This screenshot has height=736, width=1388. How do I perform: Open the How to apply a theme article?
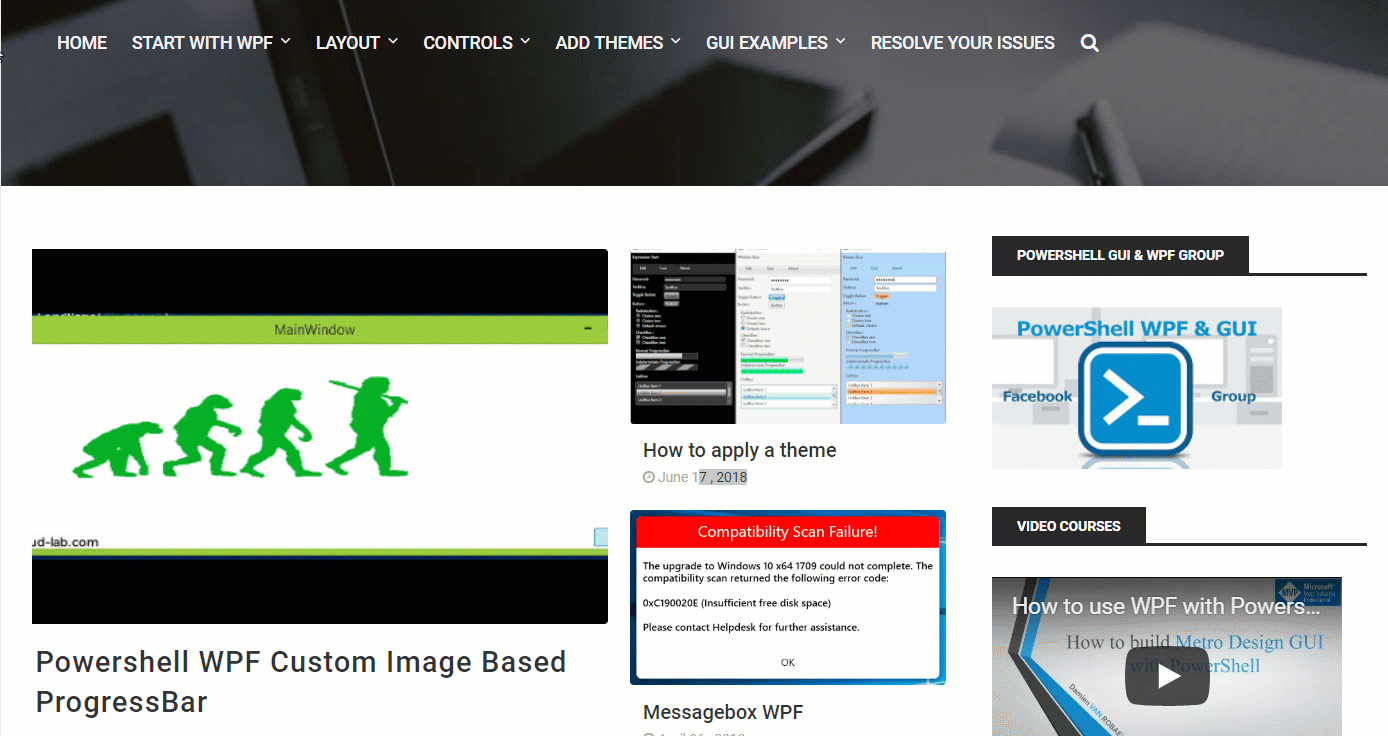(739, 450)
